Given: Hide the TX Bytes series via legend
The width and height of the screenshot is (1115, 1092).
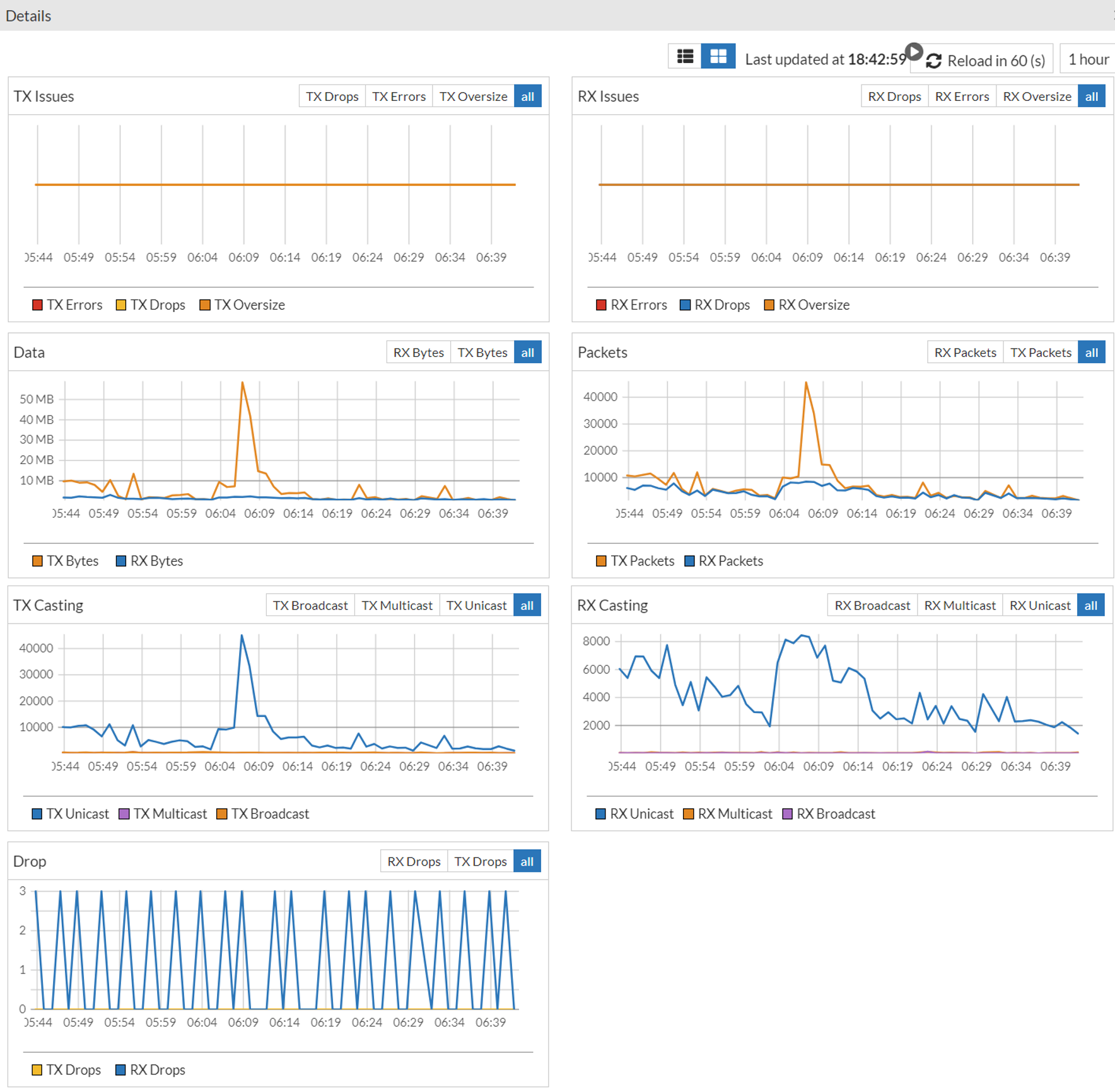Looking at the screenshot, I should coord(37,561).
